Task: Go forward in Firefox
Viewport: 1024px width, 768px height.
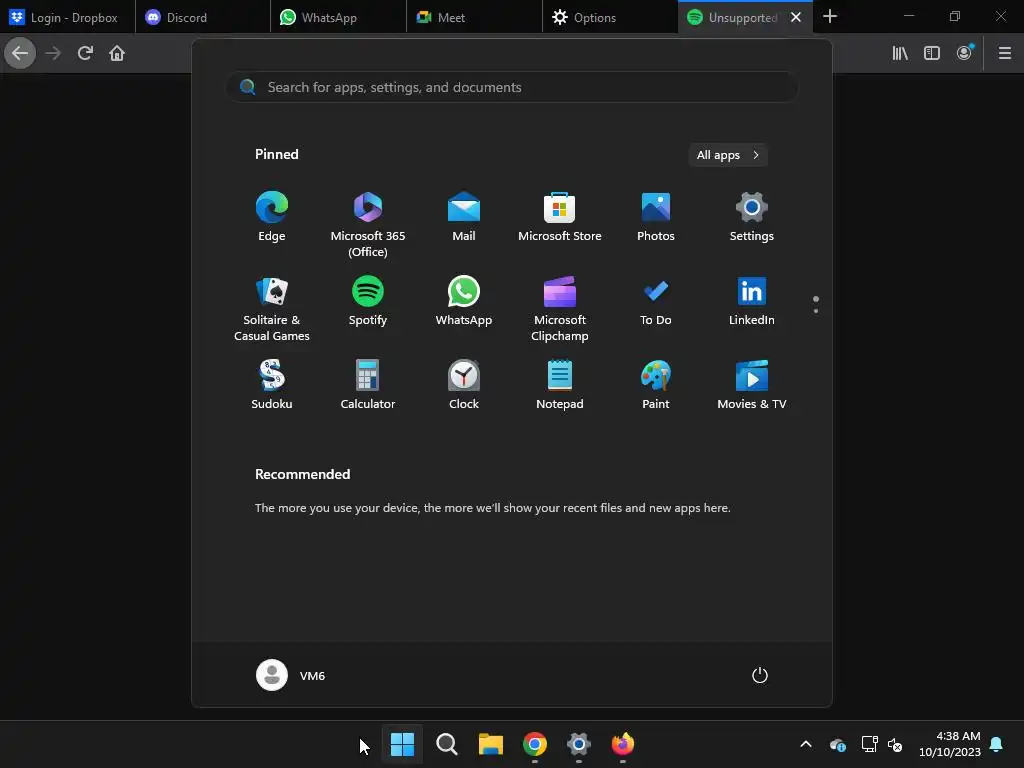Action: coord(53,53)
